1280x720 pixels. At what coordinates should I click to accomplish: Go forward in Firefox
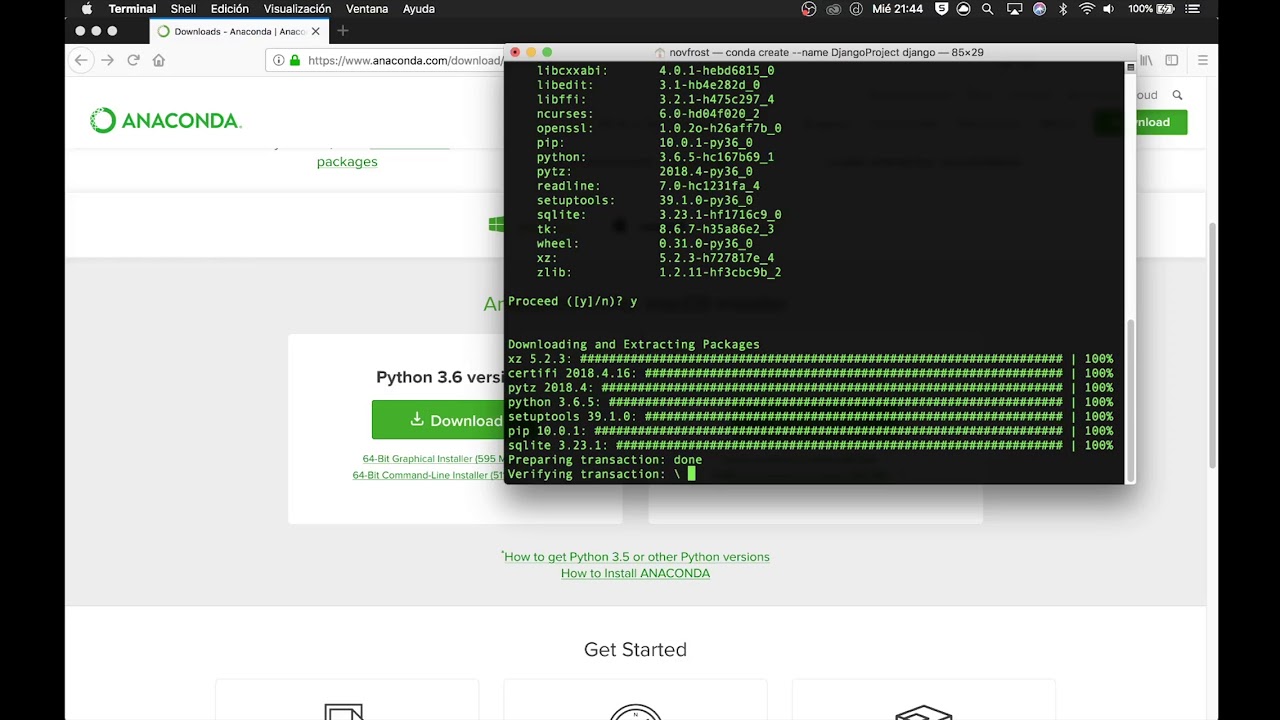tap(108, 60)
